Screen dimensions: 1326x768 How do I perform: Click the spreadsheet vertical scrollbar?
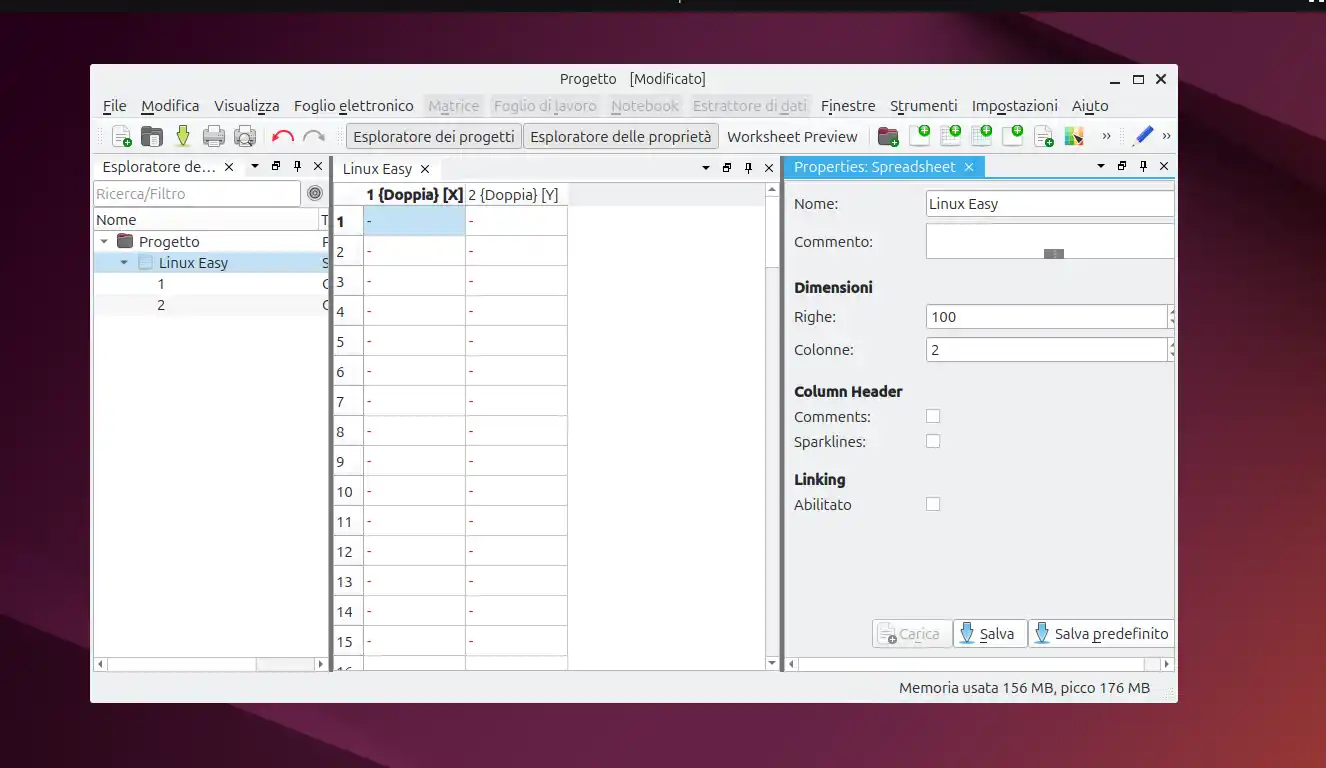771,400
